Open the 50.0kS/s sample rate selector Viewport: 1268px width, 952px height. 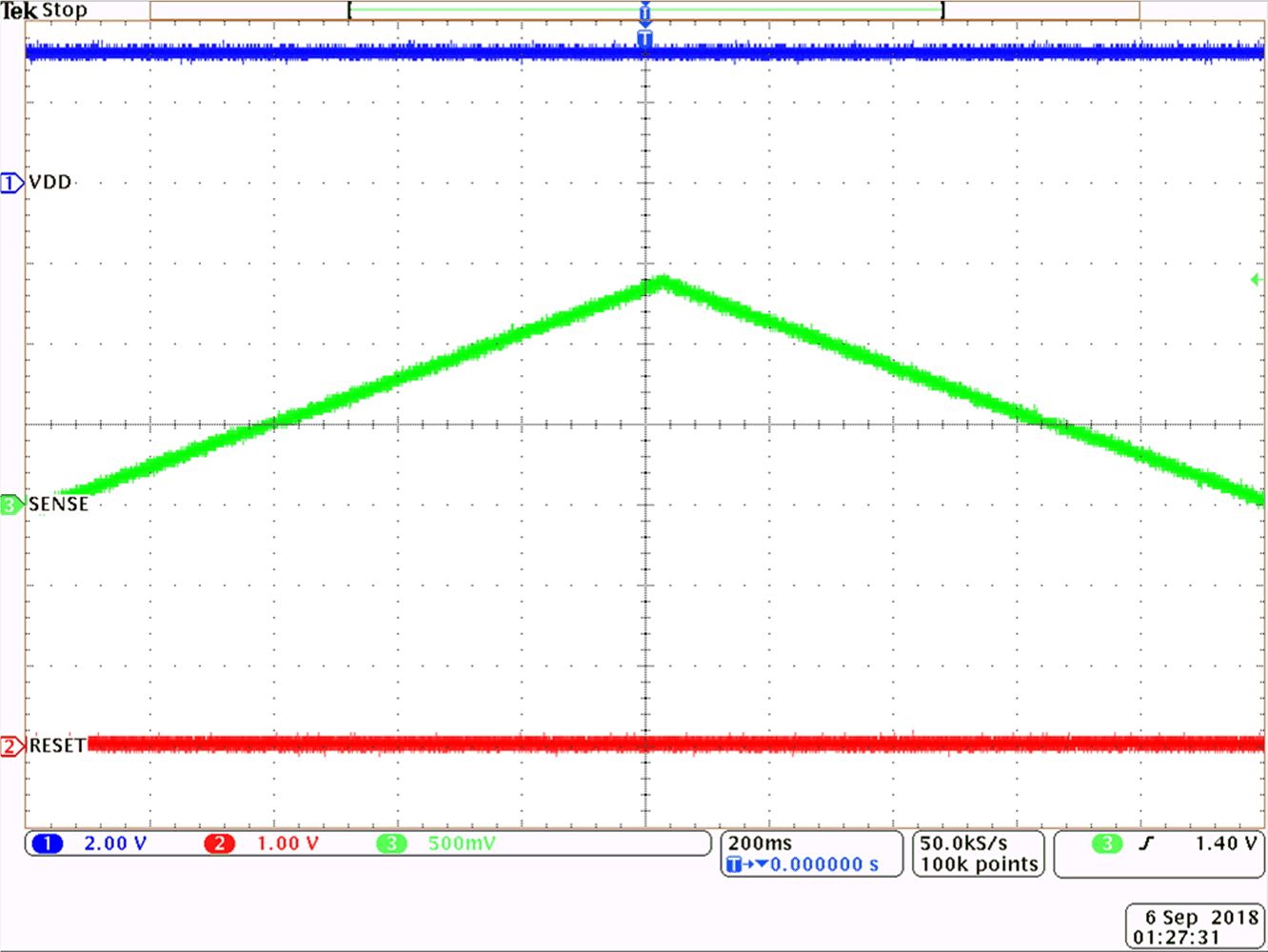point(964,843)
